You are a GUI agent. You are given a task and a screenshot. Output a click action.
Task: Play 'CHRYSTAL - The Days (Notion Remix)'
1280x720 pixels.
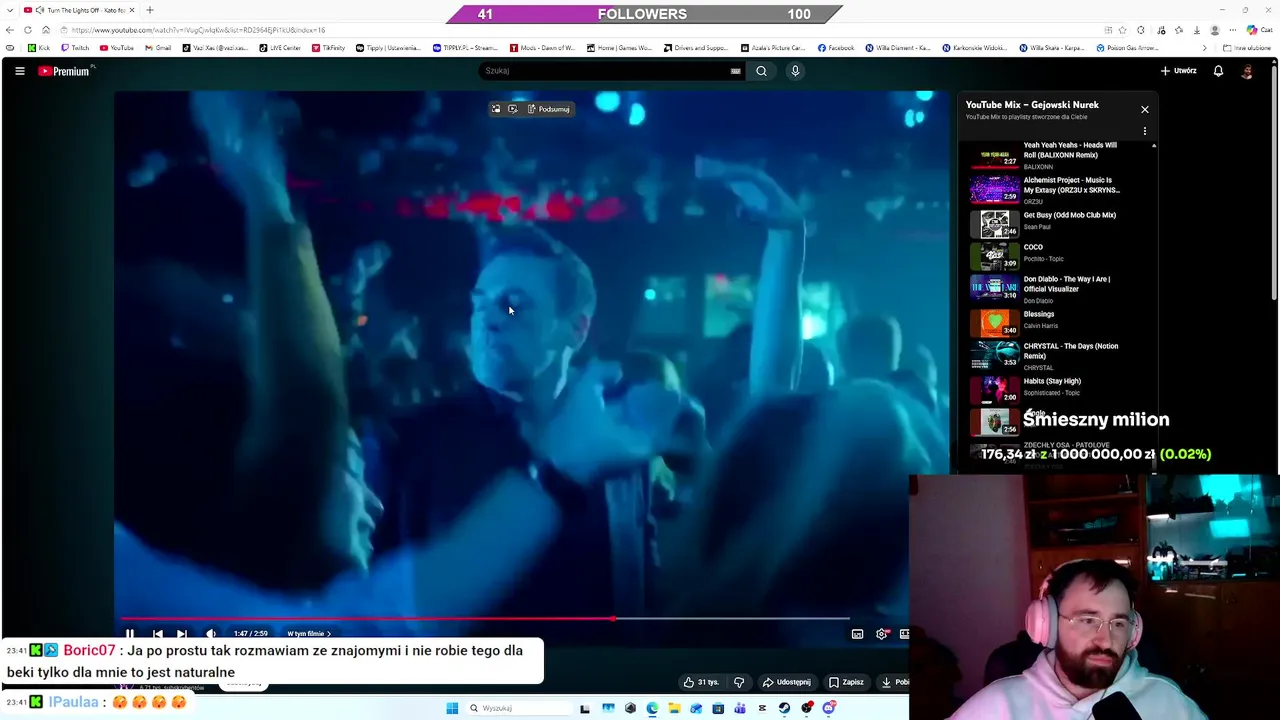(x=1059, y=355)
